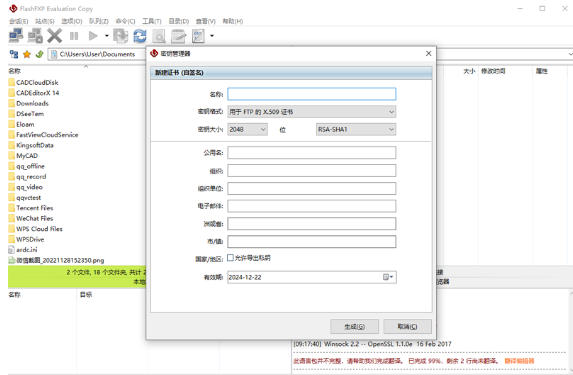
Task: Open the 队列(Z) menu
Action: [99, 21]
